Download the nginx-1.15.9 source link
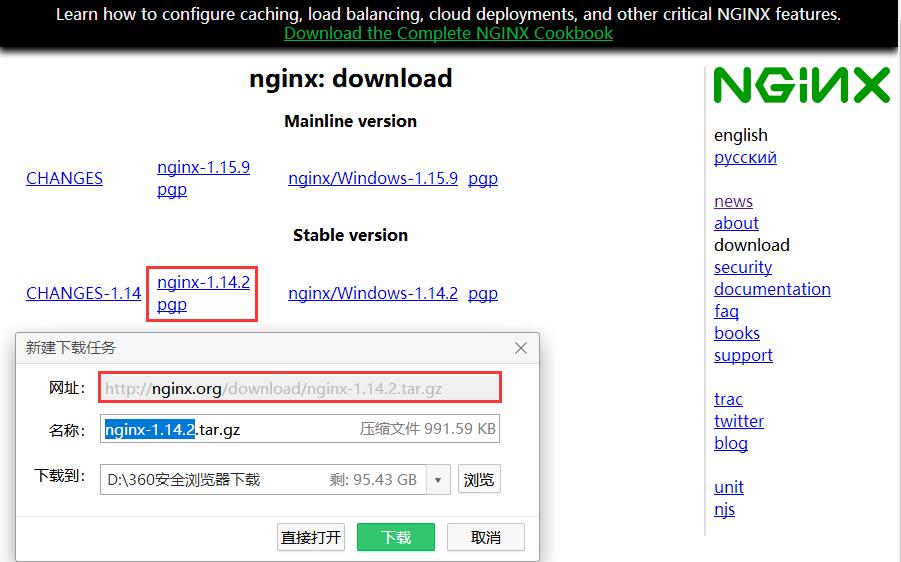 (x=203, y=167)
